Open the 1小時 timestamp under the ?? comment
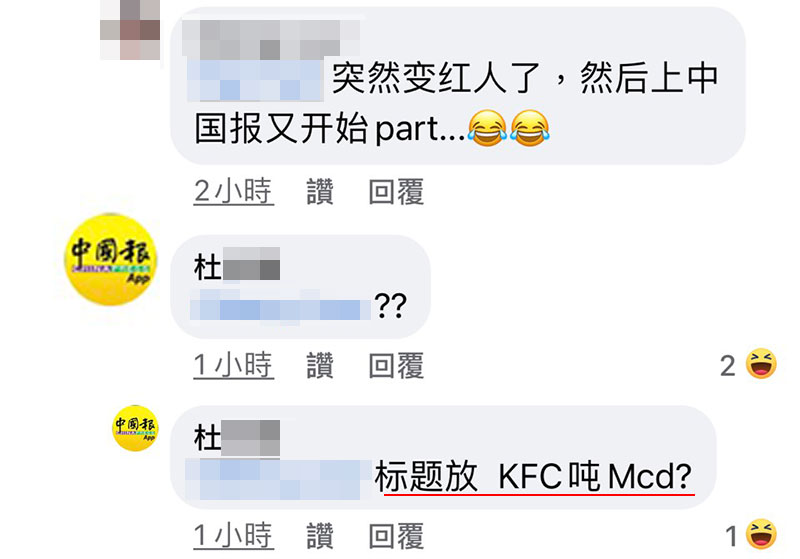 [234, 365]
